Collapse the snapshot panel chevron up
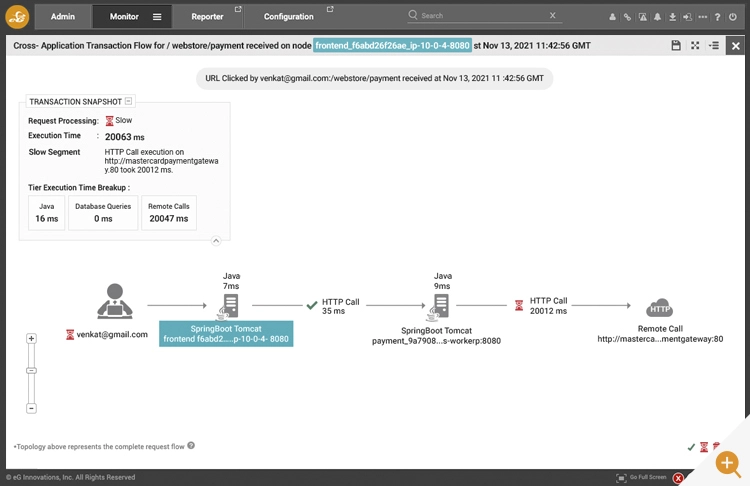The height and width of the screenshot is (486, 750). click(216, 241)
